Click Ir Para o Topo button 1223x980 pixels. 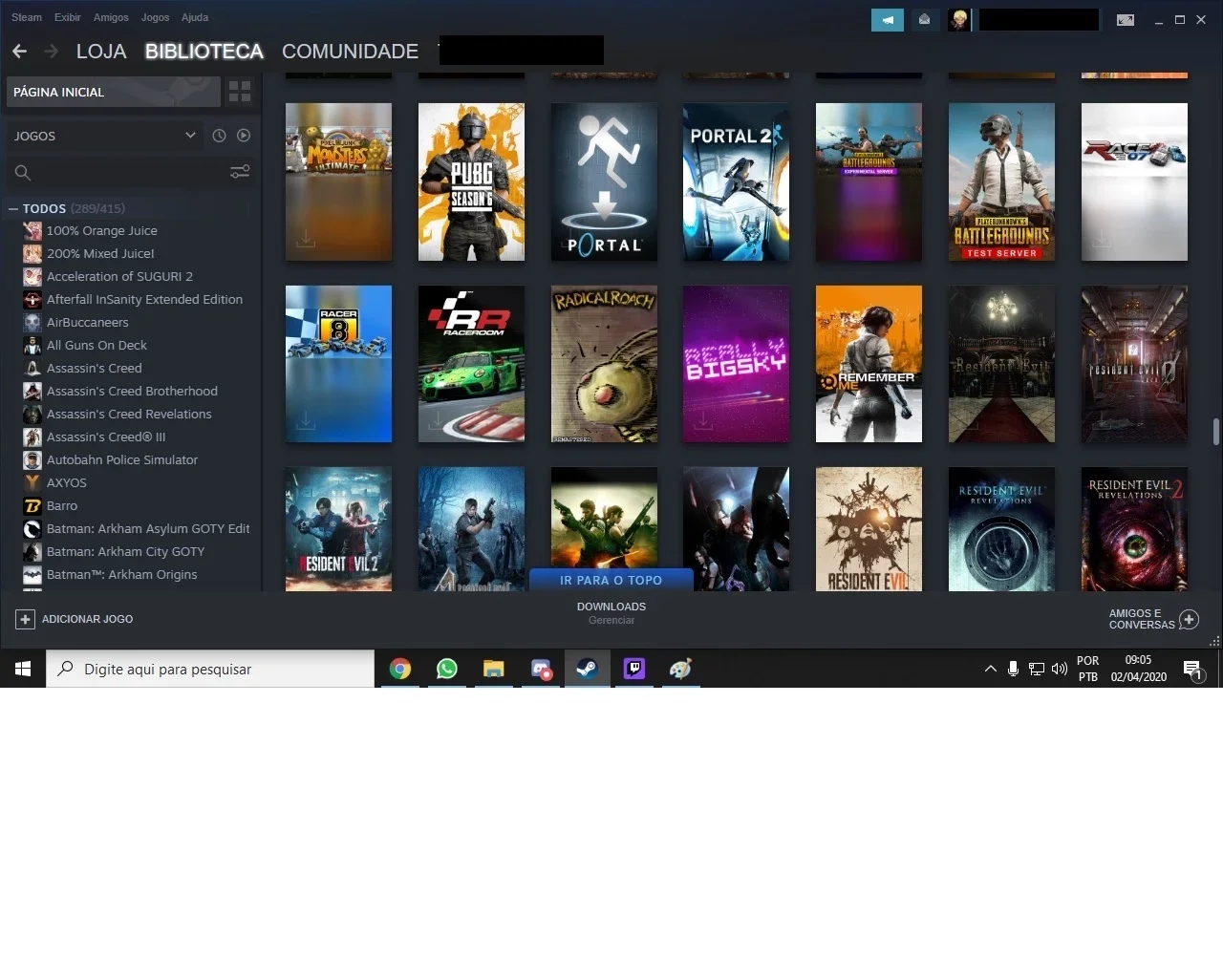(611, 580)
